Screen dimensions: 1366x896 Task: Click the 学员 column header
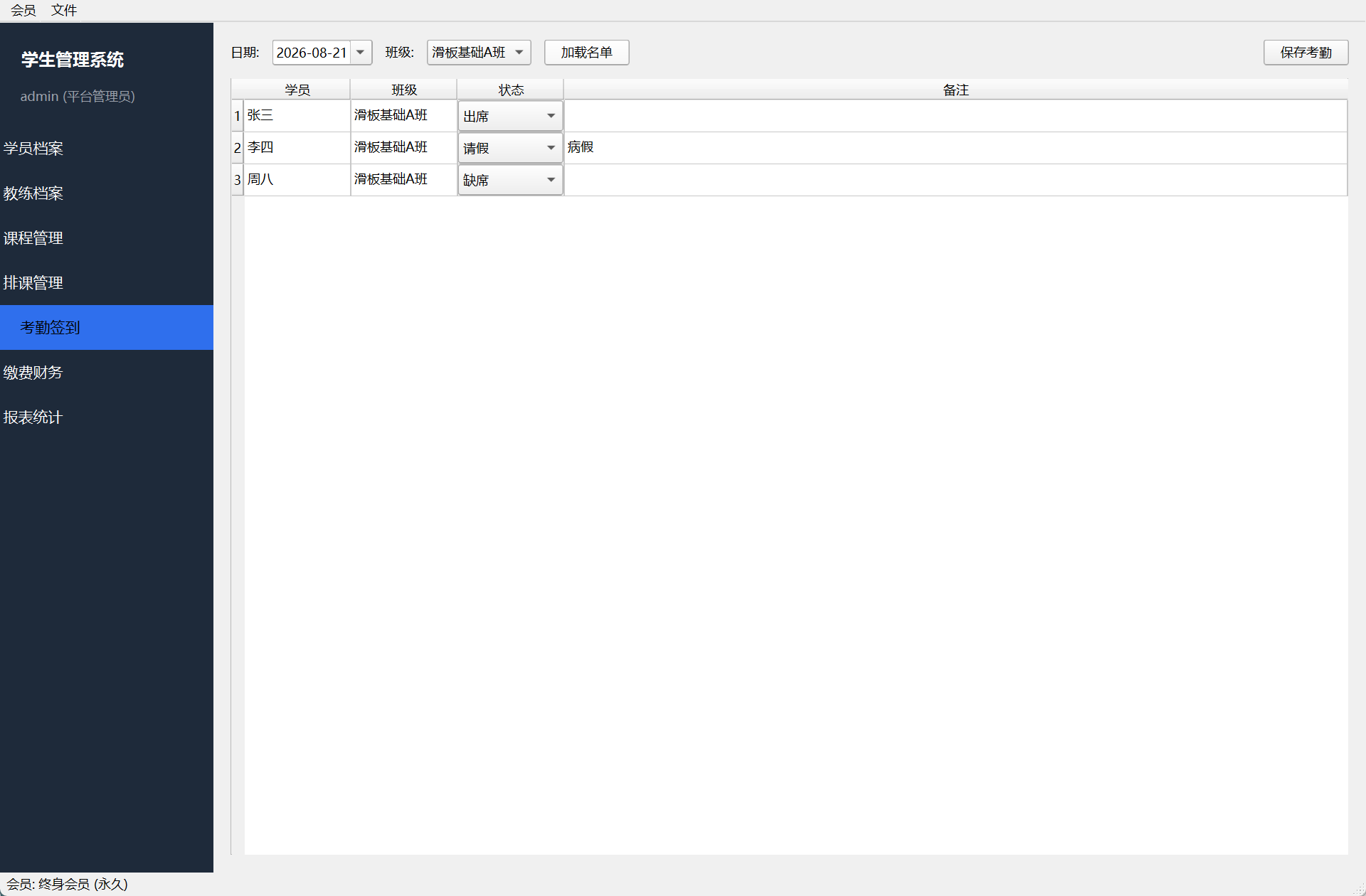(x=297, y=90)
